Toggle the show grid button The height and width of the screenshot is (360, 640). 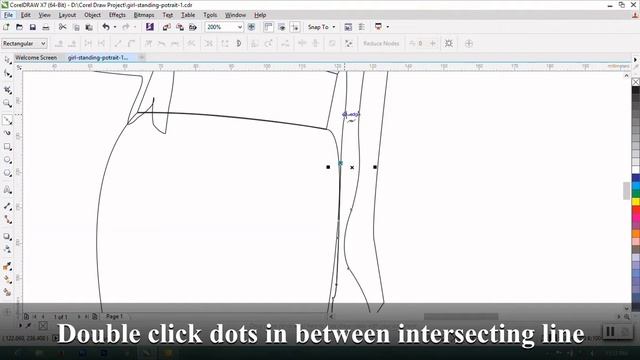click(282, 27)
